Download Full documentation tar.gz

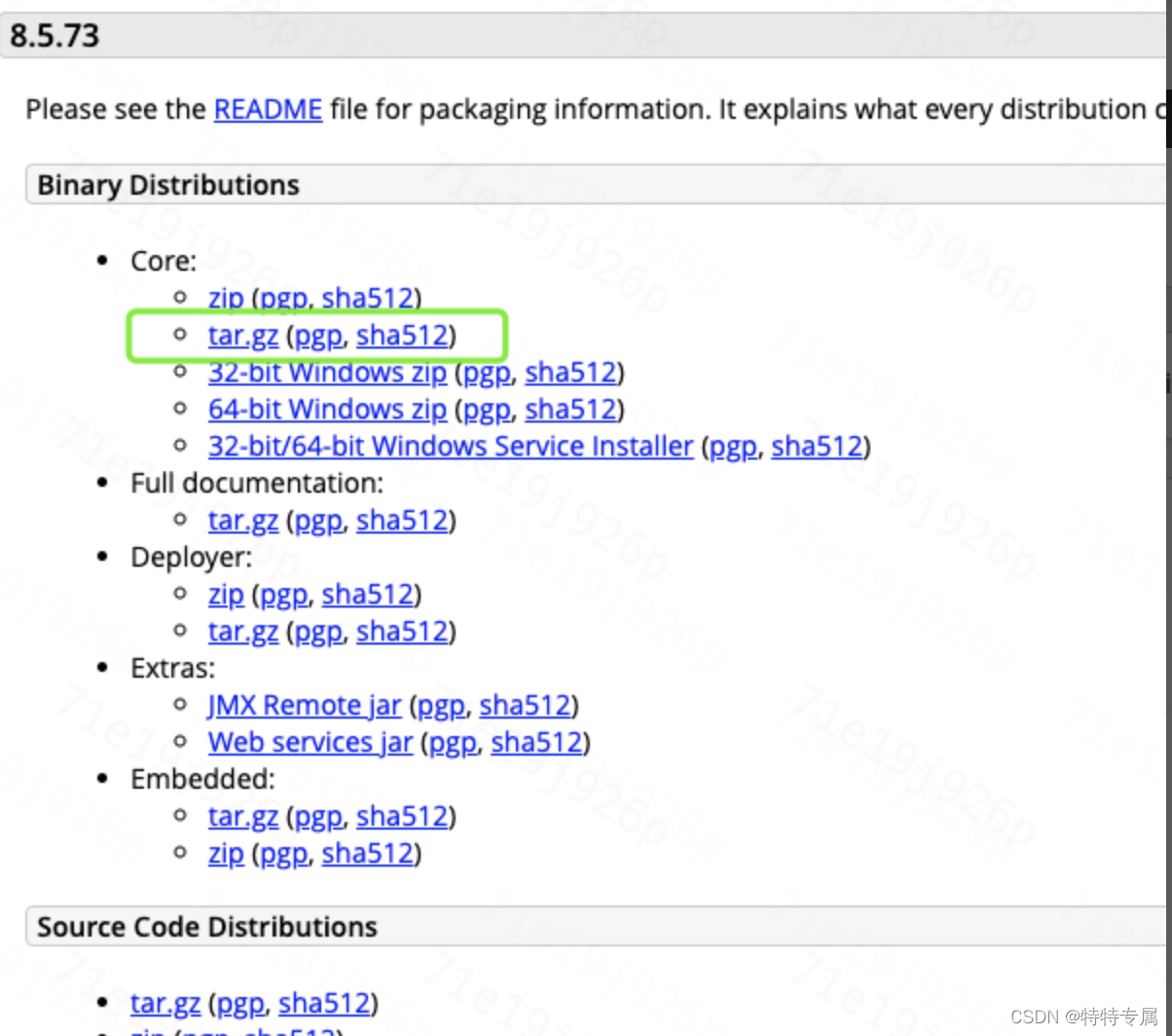(x=243, y=520)
